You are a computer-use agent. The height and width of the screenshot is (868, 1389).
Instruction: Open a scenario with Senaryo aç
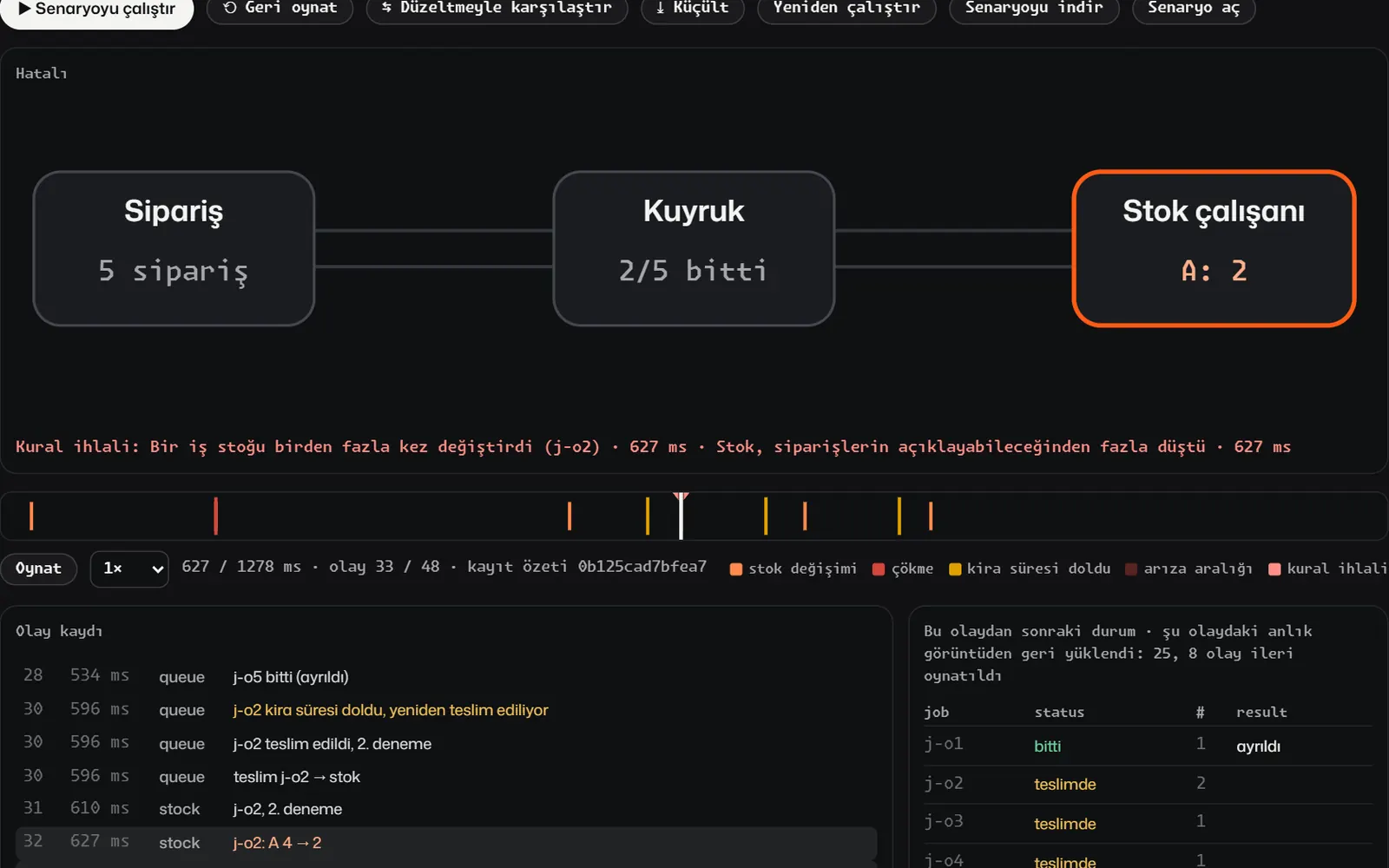tap(1194, 9)
